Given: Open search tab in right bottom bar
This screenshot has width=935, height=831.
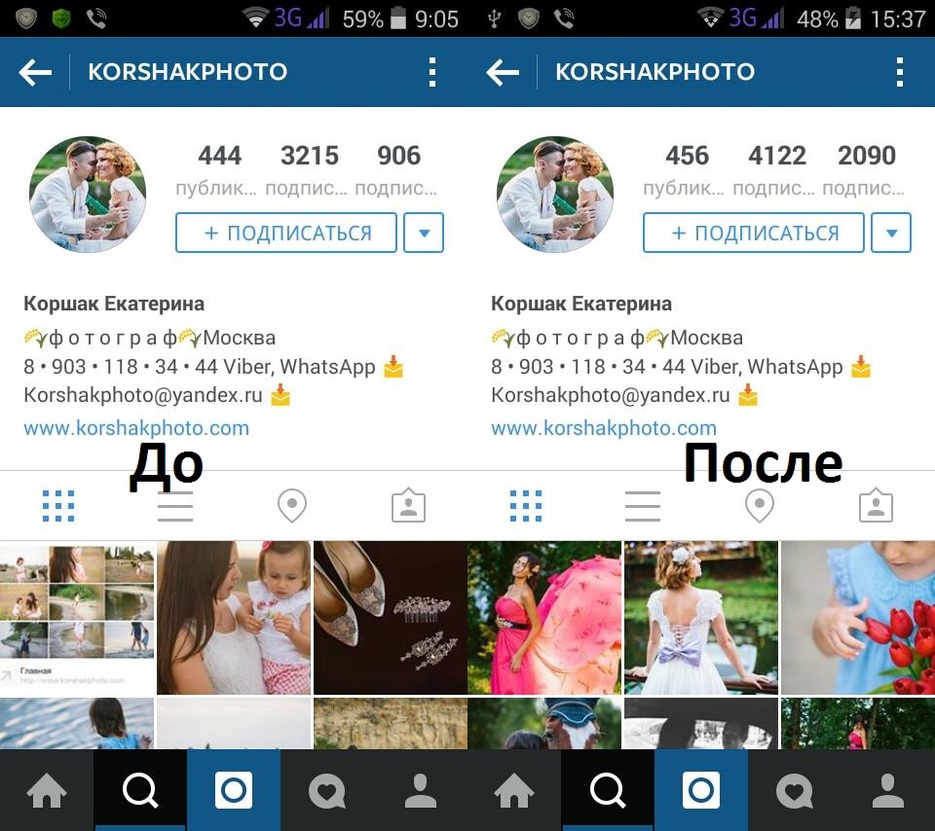Looking at the screenshot, I should click(608, 790).
